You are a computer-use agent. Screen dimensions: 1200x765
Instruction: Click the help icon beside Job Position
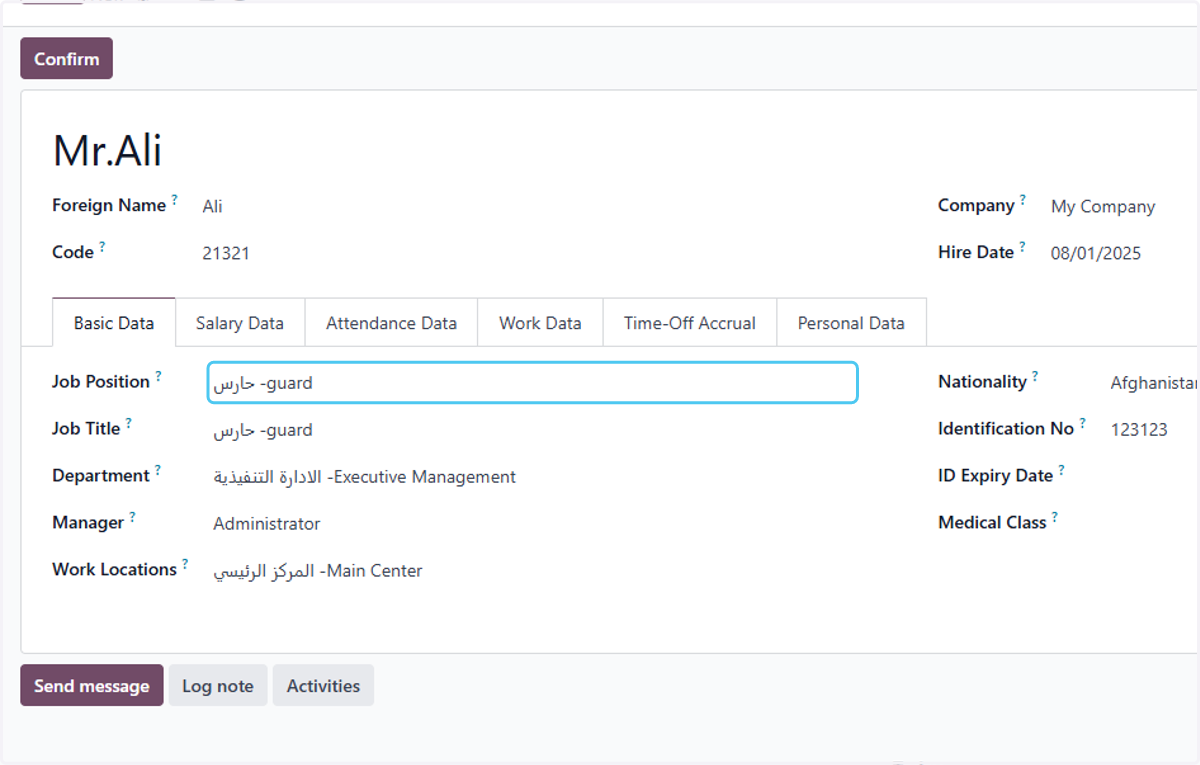click(x=158, y=376)
